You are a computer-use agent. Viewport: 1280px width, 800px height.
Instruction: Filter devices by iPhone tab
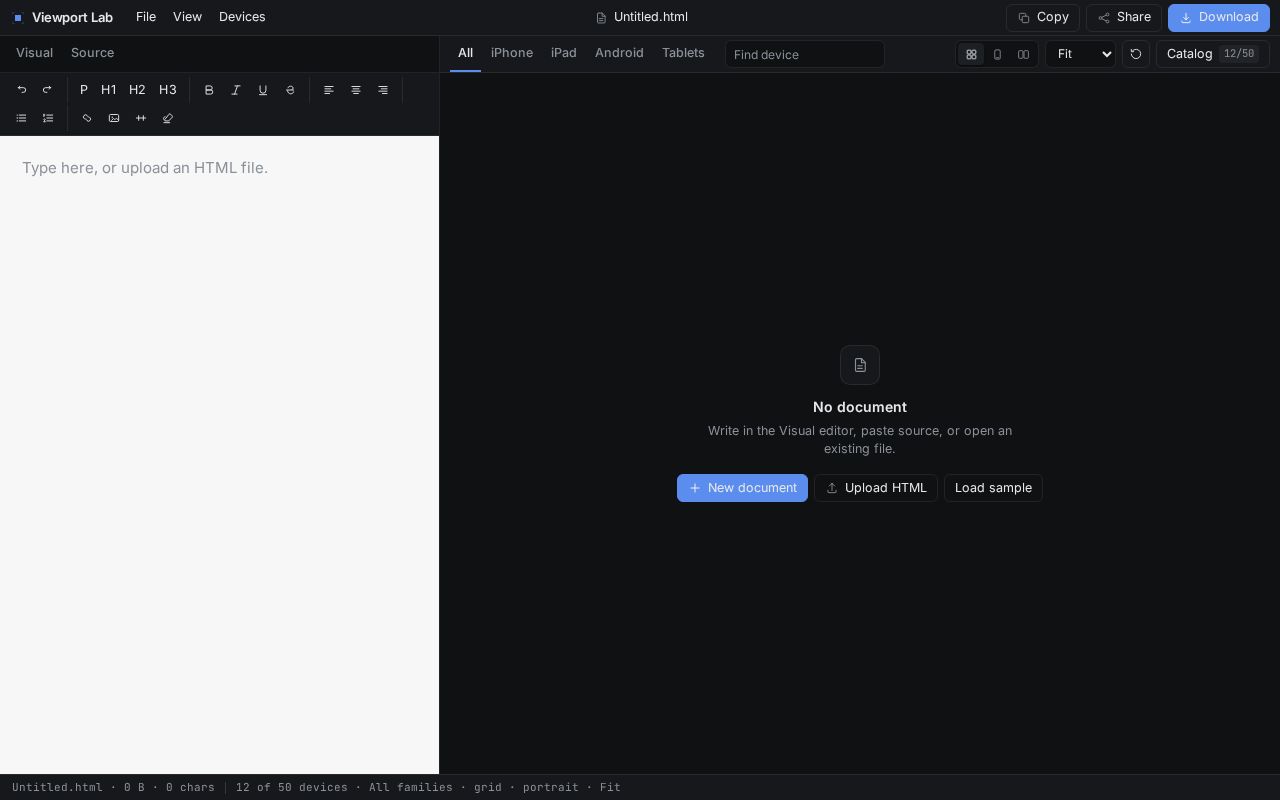[x=512, y=53]
